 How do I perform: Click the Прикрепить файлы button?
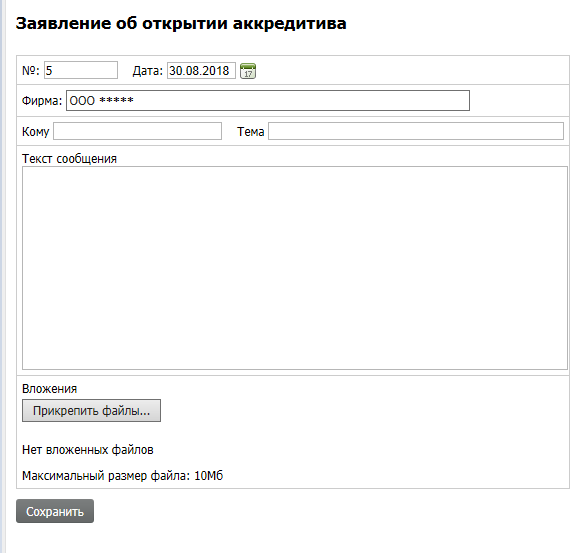91,411
